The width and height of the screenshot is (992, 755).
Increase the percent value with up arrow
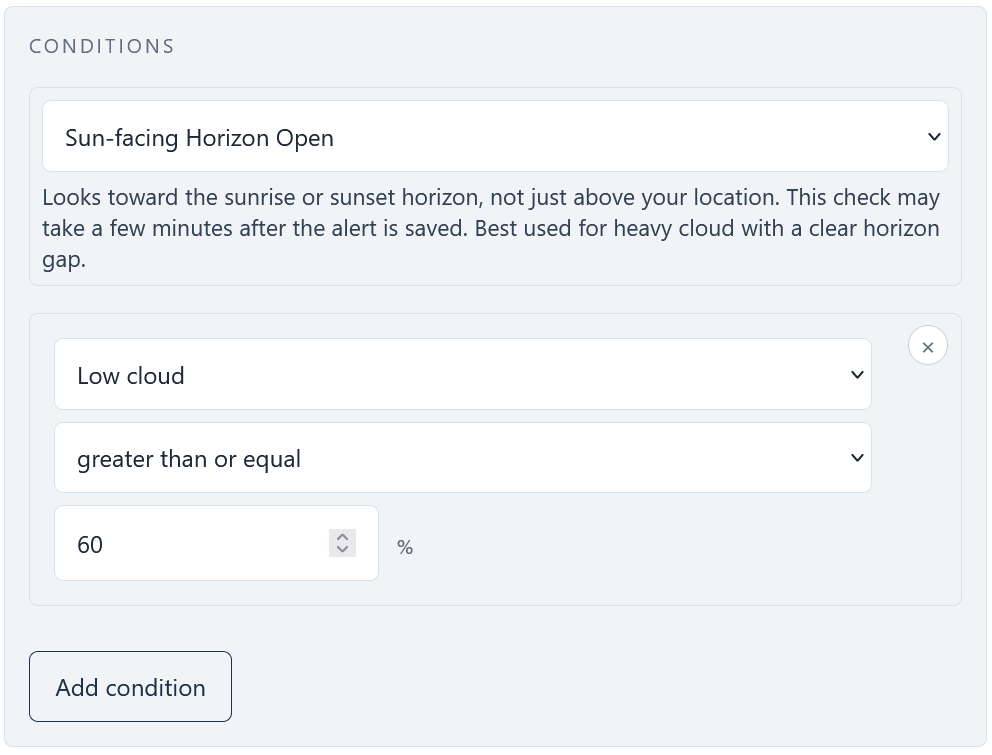click(x=342, y=537)
